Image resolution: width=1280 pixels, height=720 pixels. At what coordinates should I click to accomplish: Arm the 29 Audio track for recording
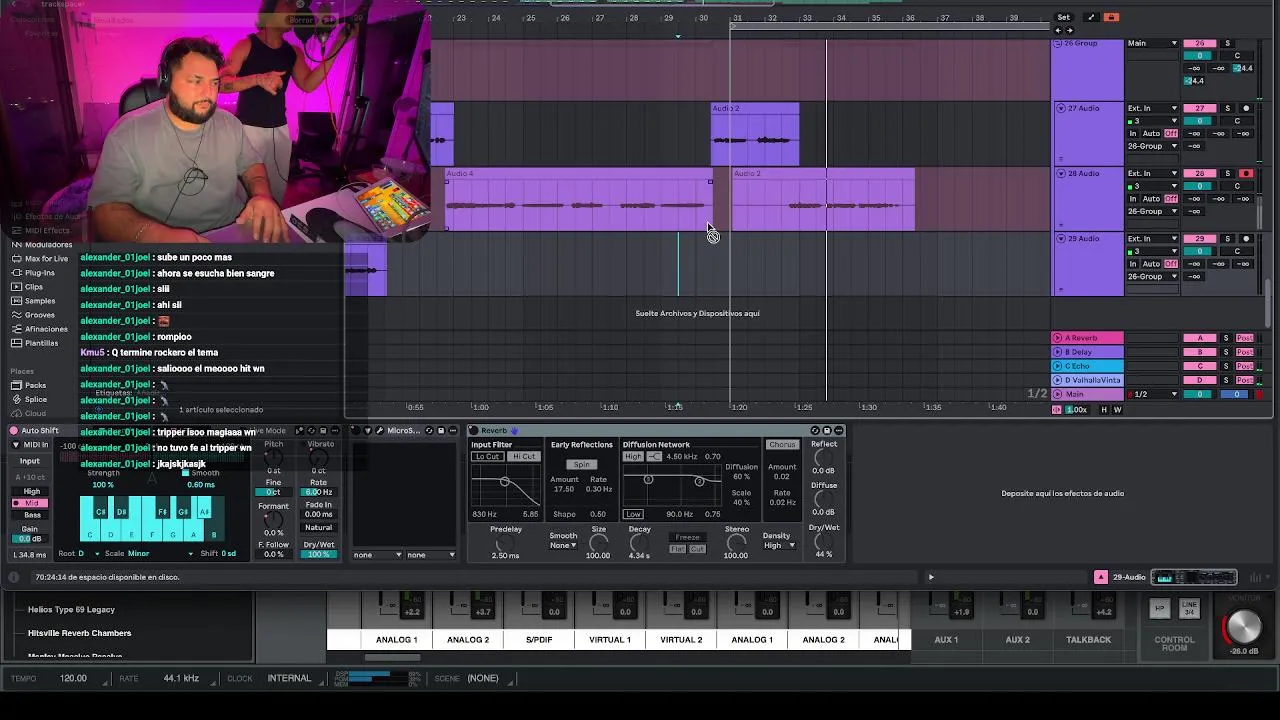click(x=1246, y=238)
